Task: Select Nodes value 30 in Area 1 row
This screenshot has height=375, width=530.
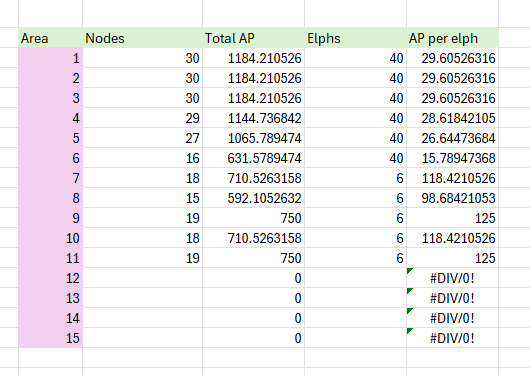Action: click(143, 58)
